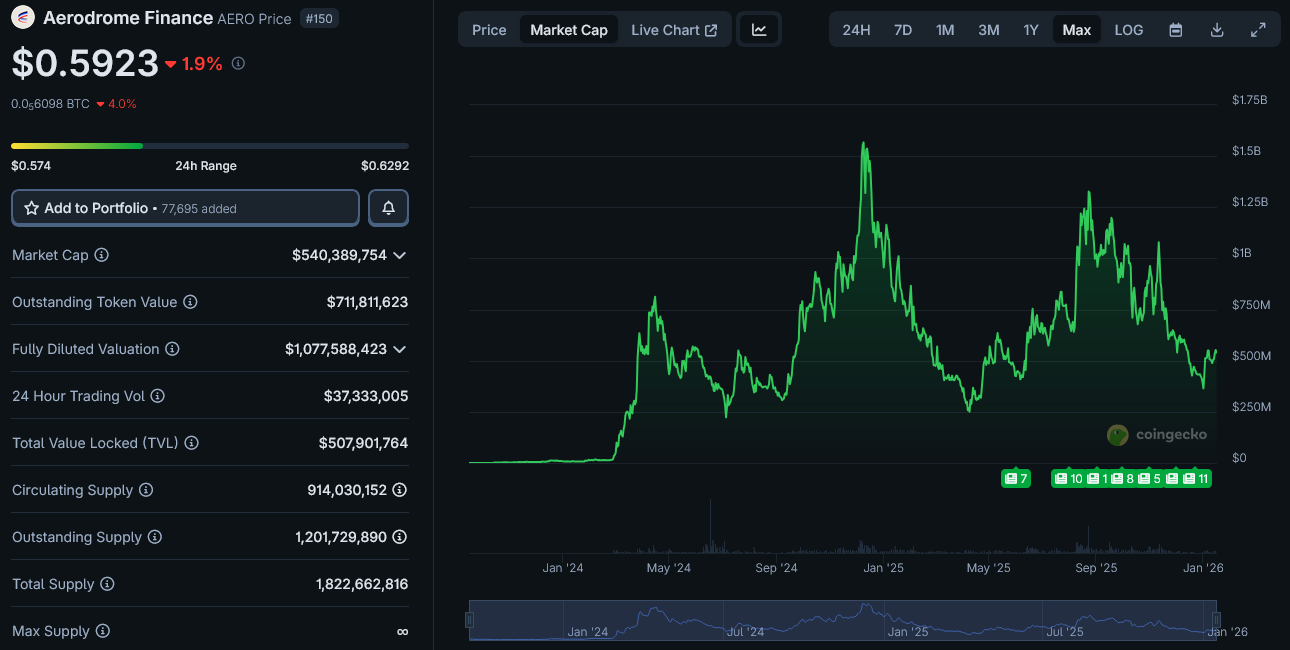Set chart range to 3M
The height and width of the screenshot is (650, 1290).
click(x=989, y=30)
